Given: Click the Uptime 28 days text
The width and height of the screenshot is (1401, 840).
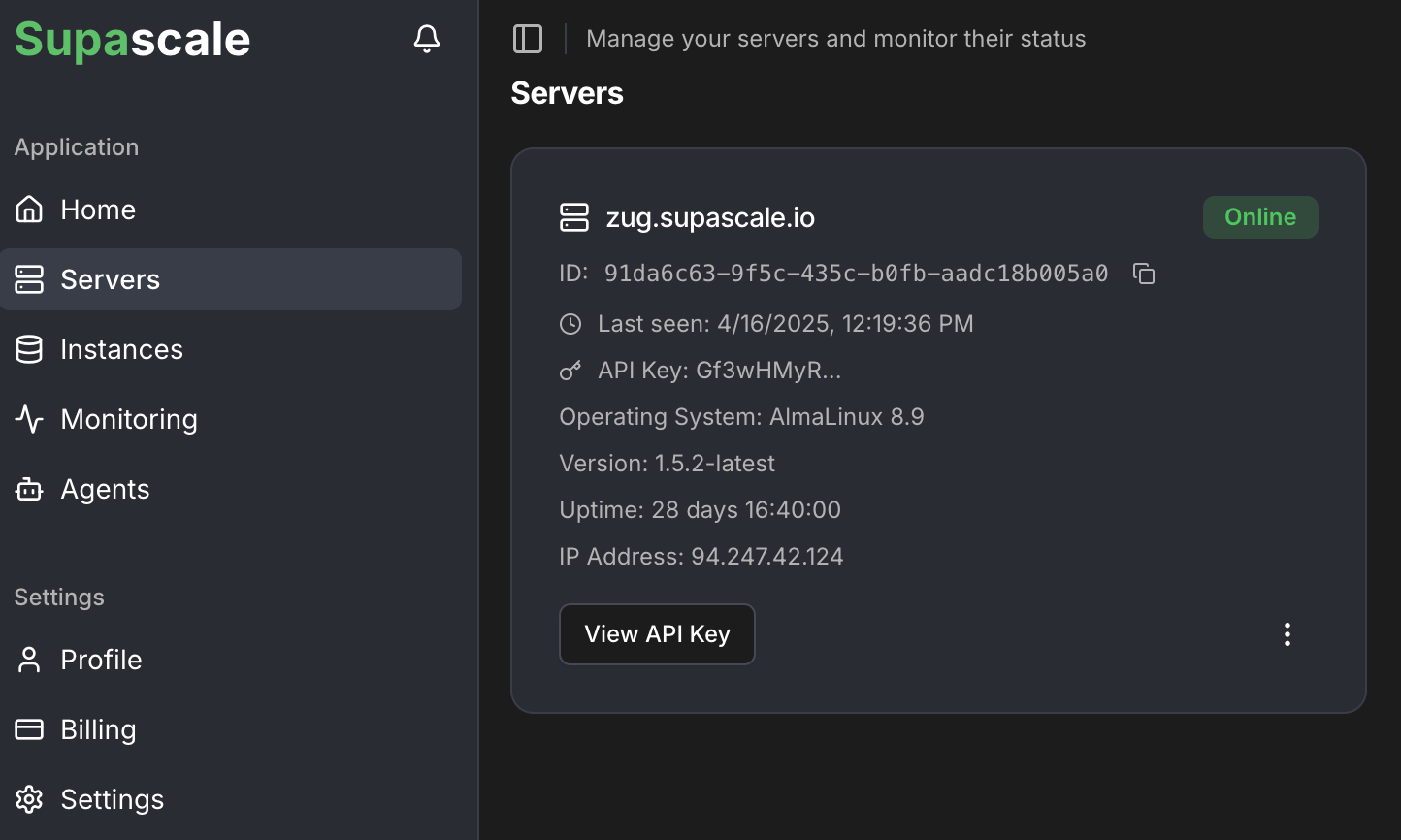Looking at the screenshot, I should 700,510.
